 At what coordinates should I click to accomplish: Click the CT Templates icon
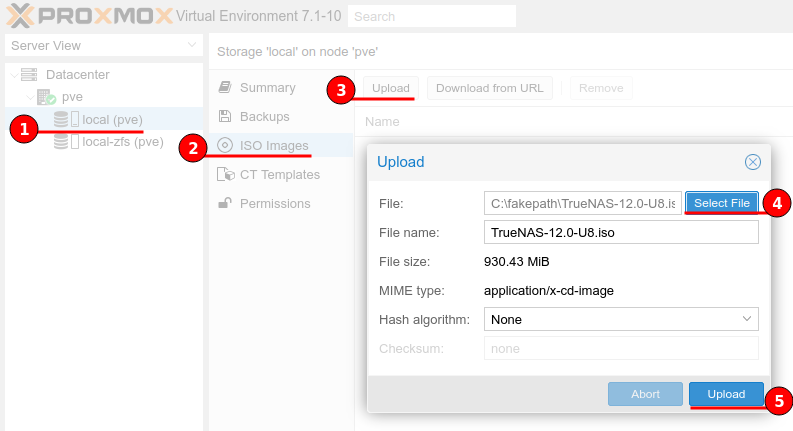(x=226, y=175)
